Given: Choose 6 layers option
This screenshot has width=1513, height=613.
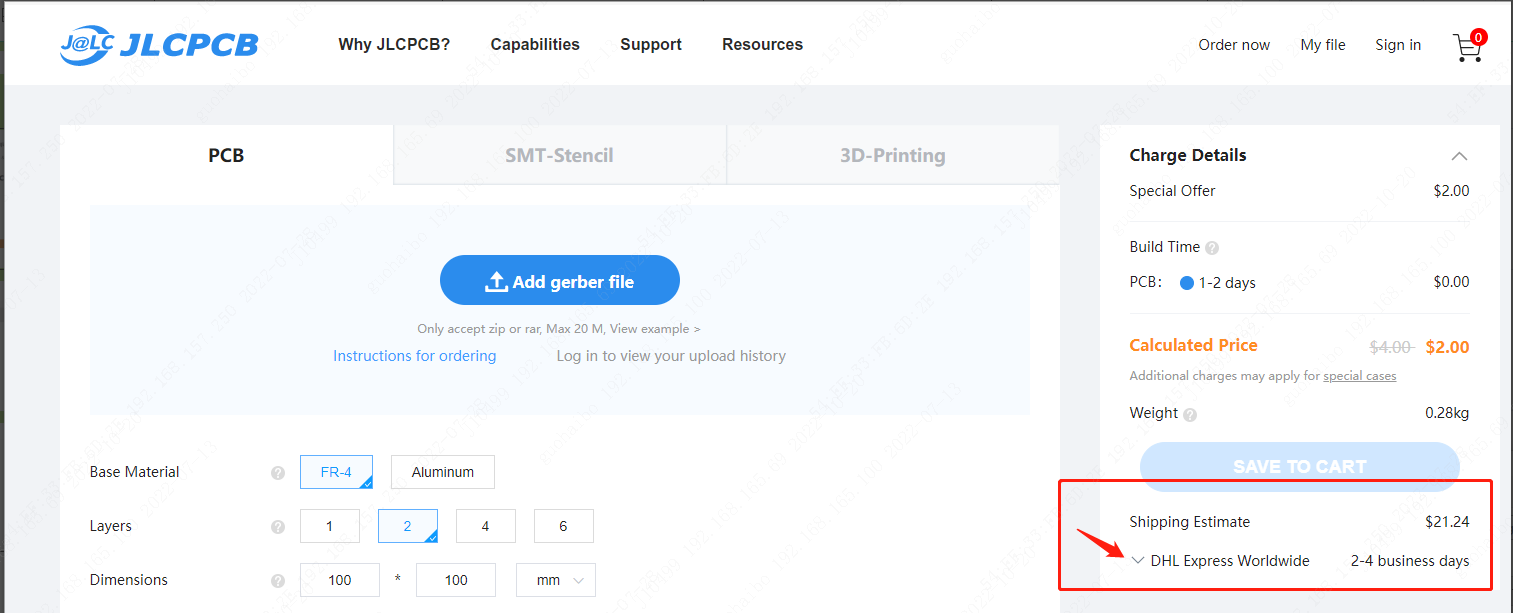Looking at the screenshot, I should point(564,526).
